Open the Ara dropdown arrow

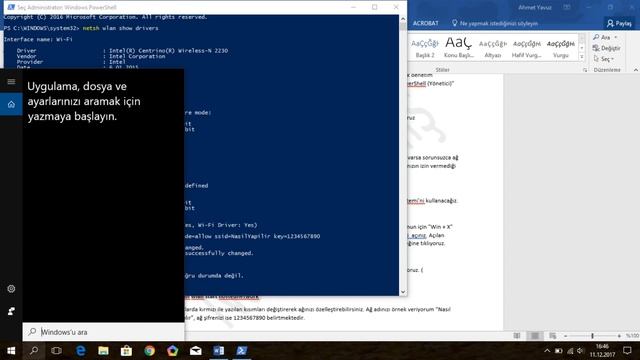click(x=616, y=37)
